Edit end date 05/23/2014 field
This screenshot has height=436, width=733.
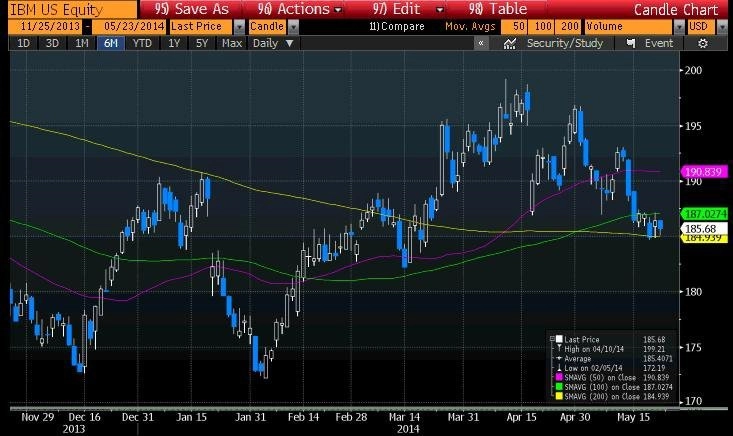click(129, 27)
